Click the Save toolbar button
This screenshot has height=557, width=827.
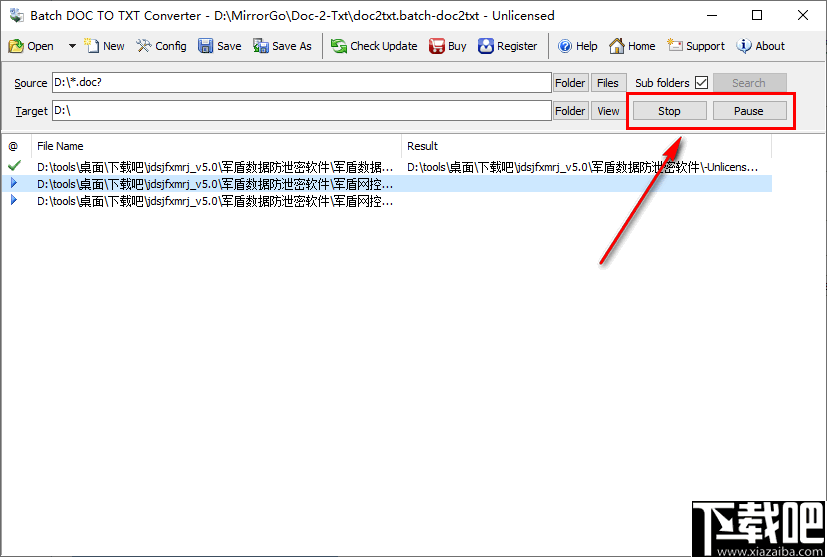coord(220,46)
